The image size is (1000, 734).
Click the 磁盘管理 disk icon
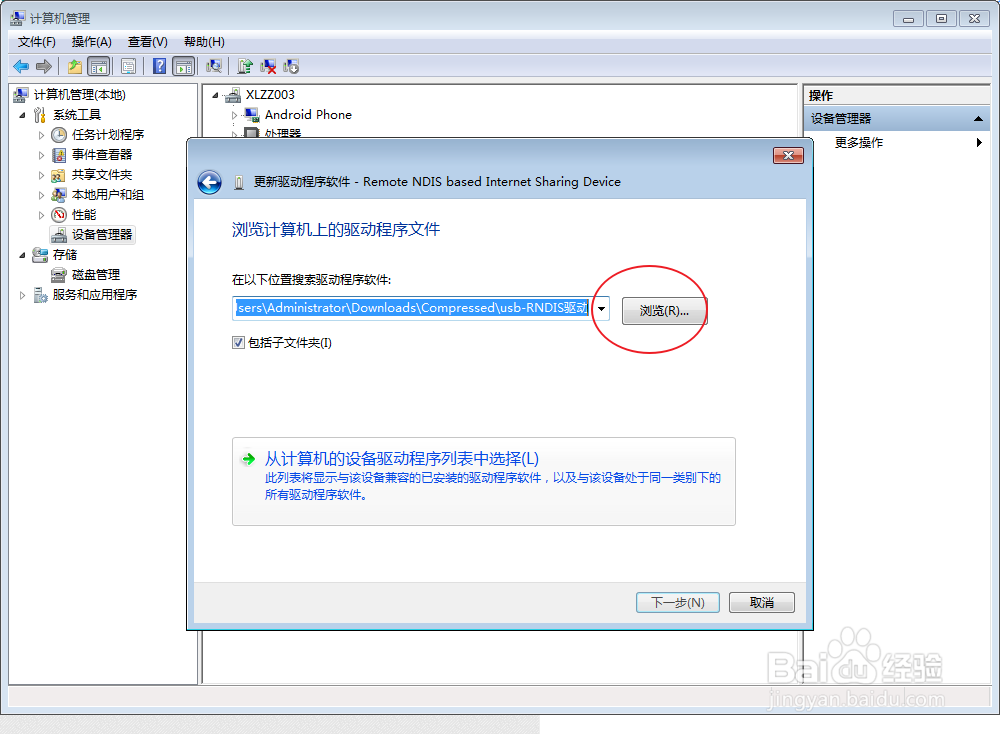[x=59, y=275]
